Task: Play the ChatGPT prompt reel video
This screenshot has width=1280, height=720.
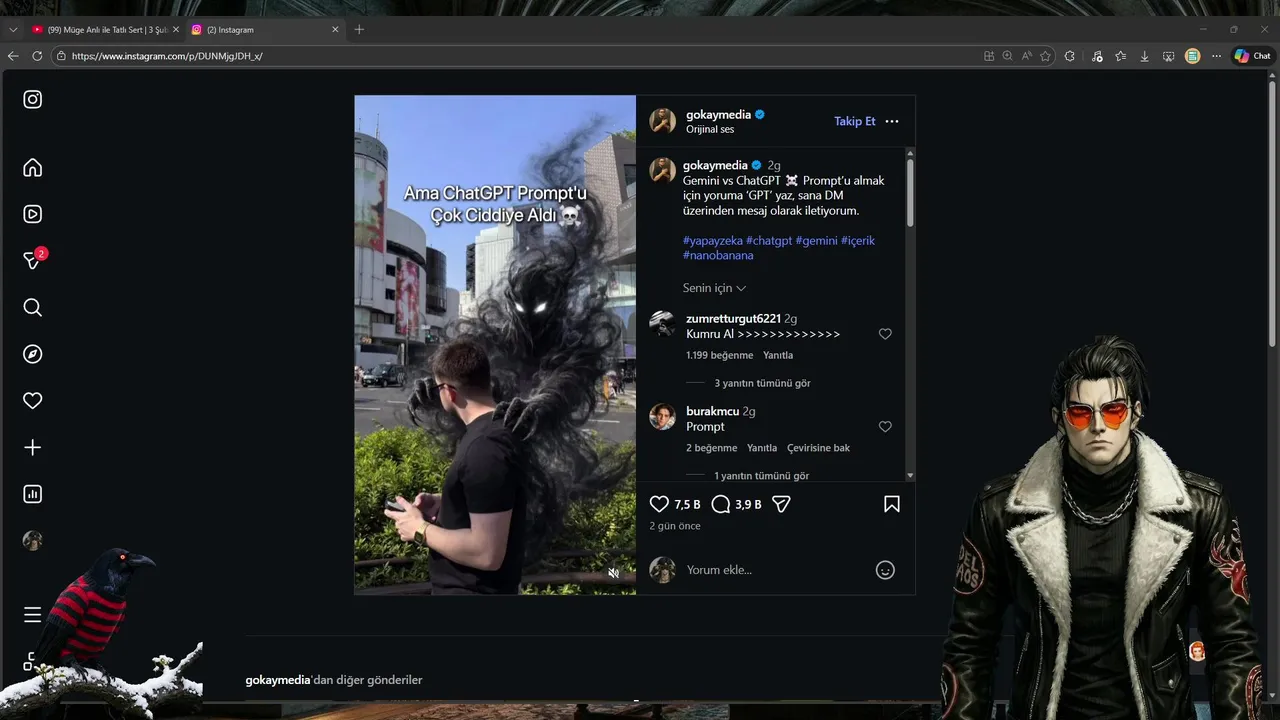Action: [495, 345]
